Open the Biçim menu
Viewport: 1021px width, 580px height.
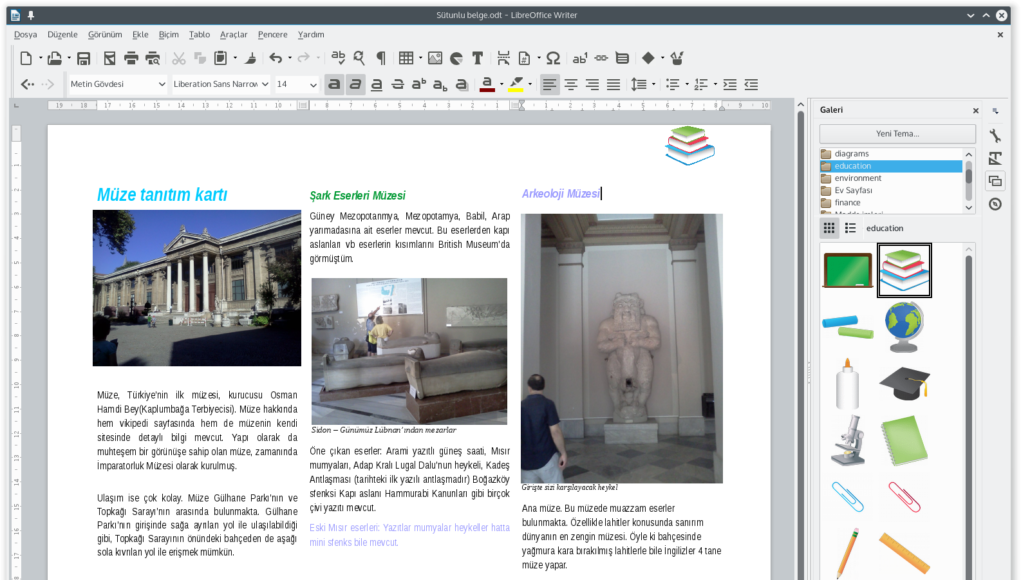click(167, 34)
